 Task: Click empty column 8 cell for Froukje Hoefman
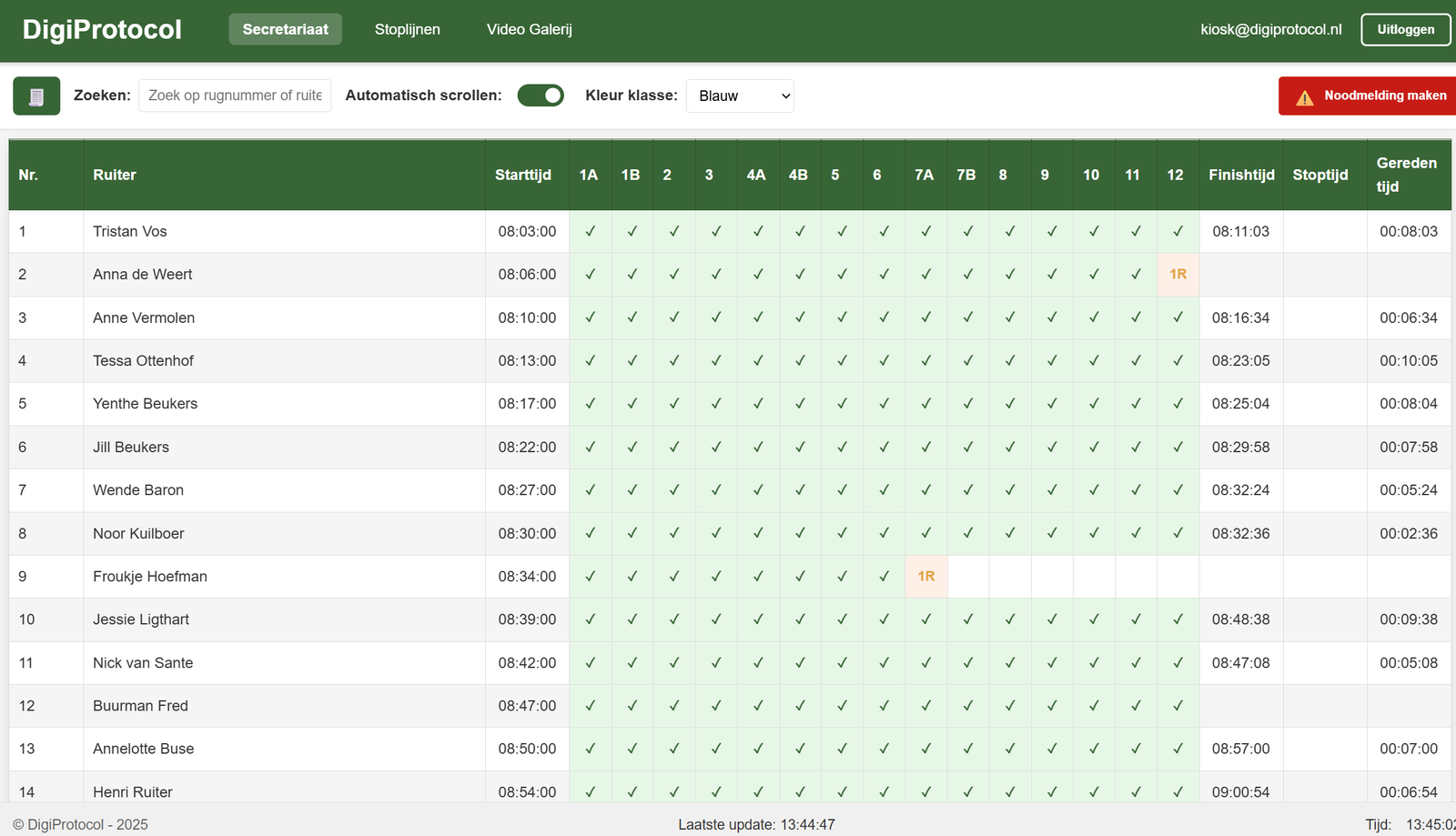[1009, 576]
